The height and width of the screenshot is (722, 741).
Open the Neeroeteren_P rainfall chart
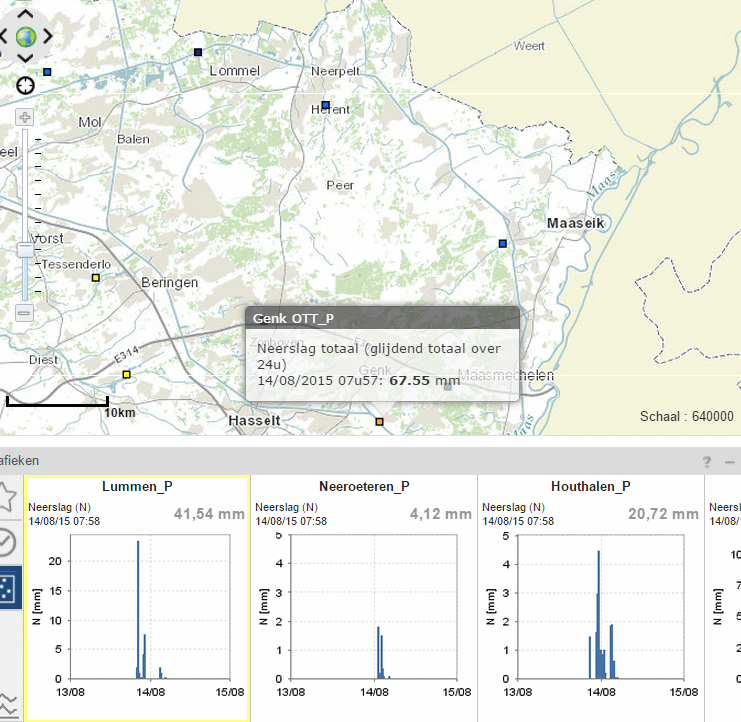(x=364, y=598)
